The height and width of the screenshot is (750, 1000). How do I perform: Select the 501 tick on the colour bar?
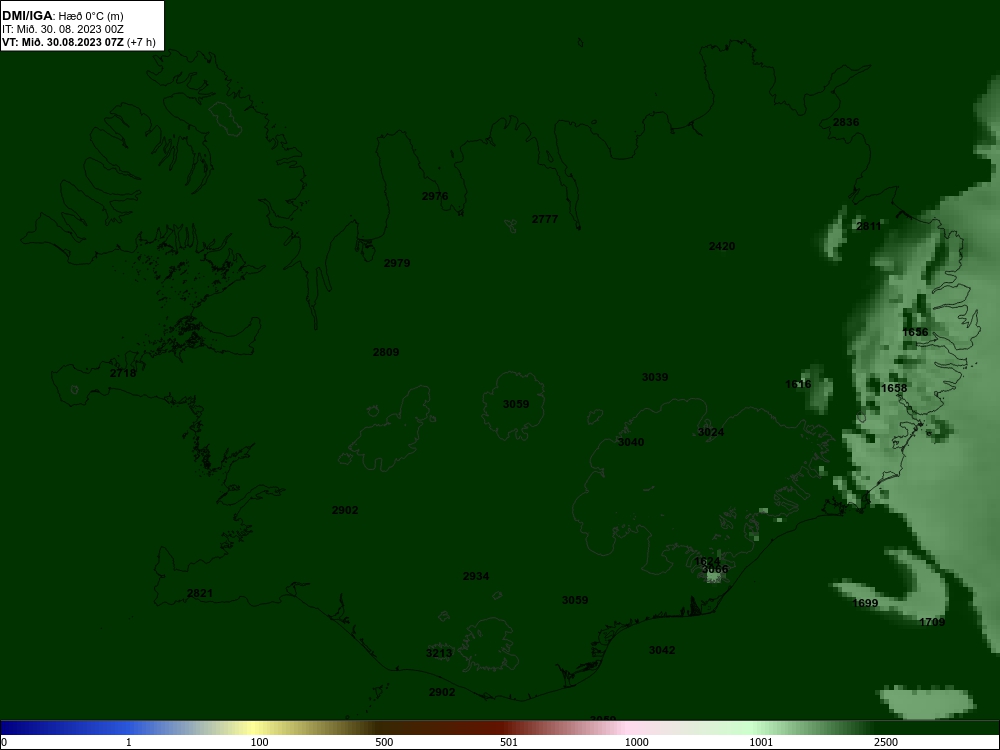coord(509,742)
